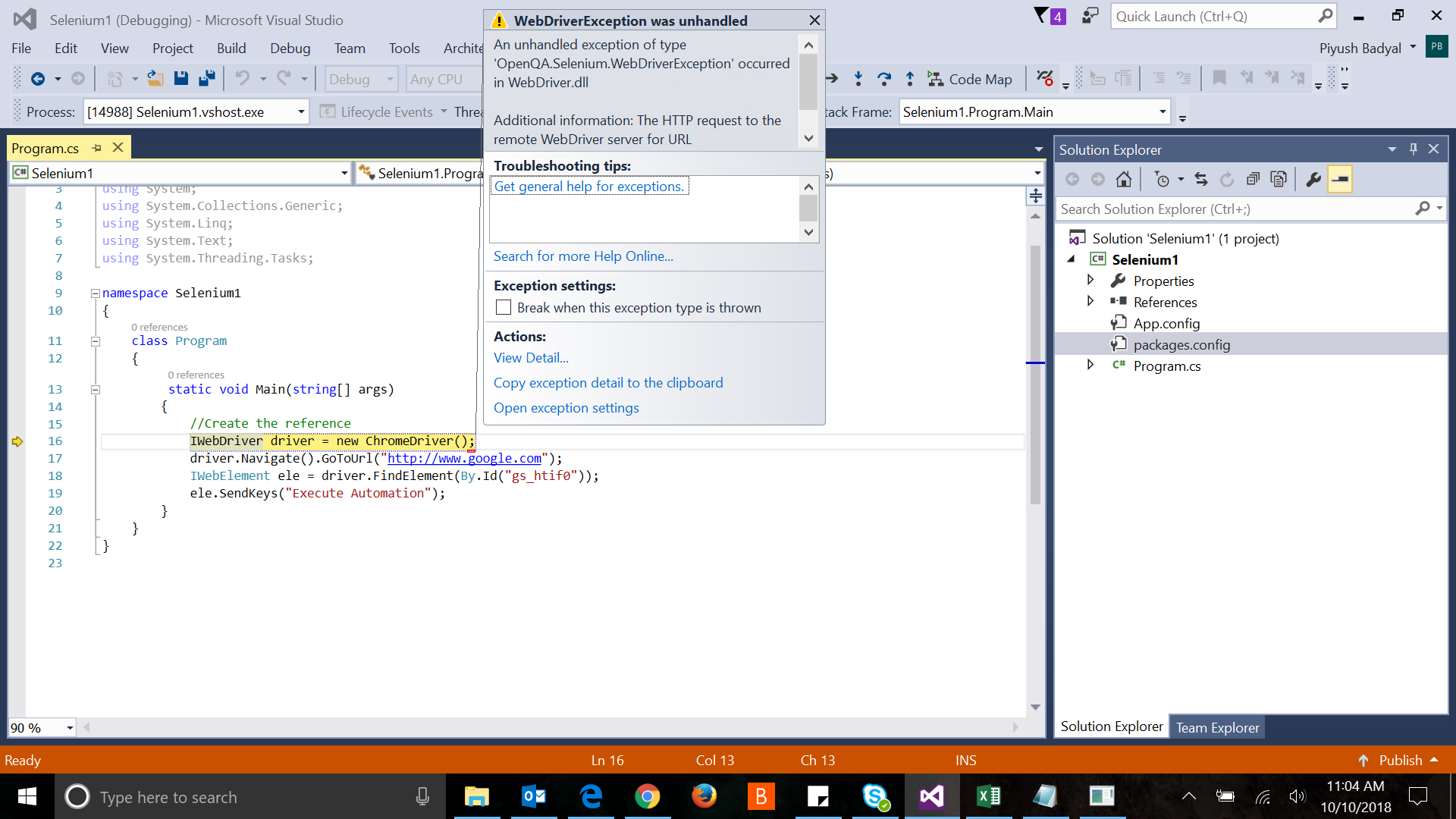Image resolution: width=1456 pixels, height=819 pixels.
Task: Click the Collapse All icon in Solution Explorer
Action: click(x=1254, y=179)
